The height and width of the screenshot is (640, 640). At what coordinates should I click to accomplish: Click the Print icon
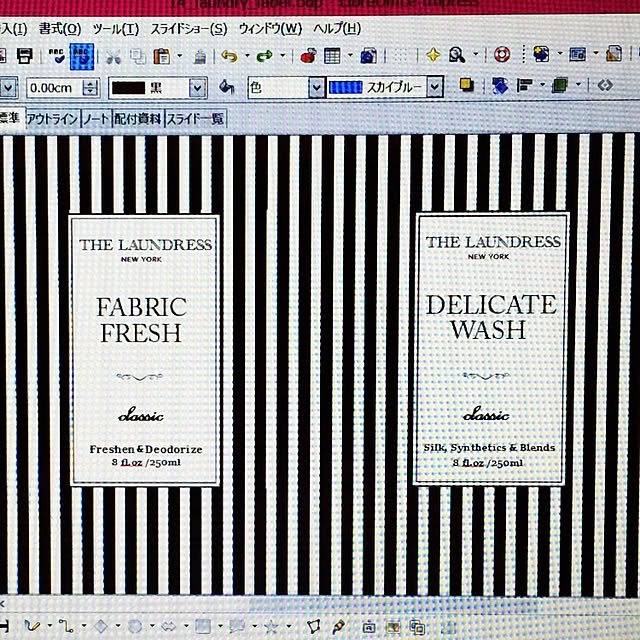click(x=25, y=56)
